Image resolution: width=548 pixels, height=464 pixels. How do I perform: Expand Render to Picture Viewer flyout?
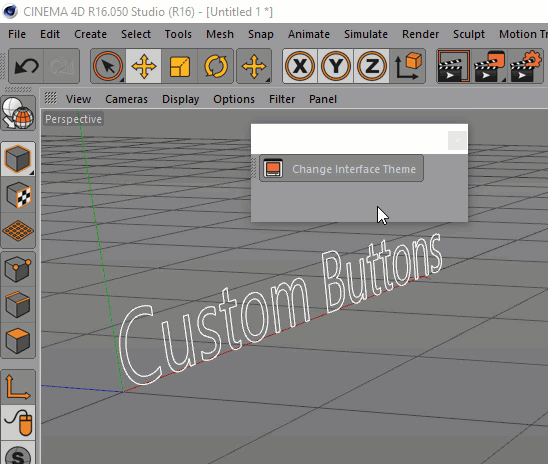(504, 80)
